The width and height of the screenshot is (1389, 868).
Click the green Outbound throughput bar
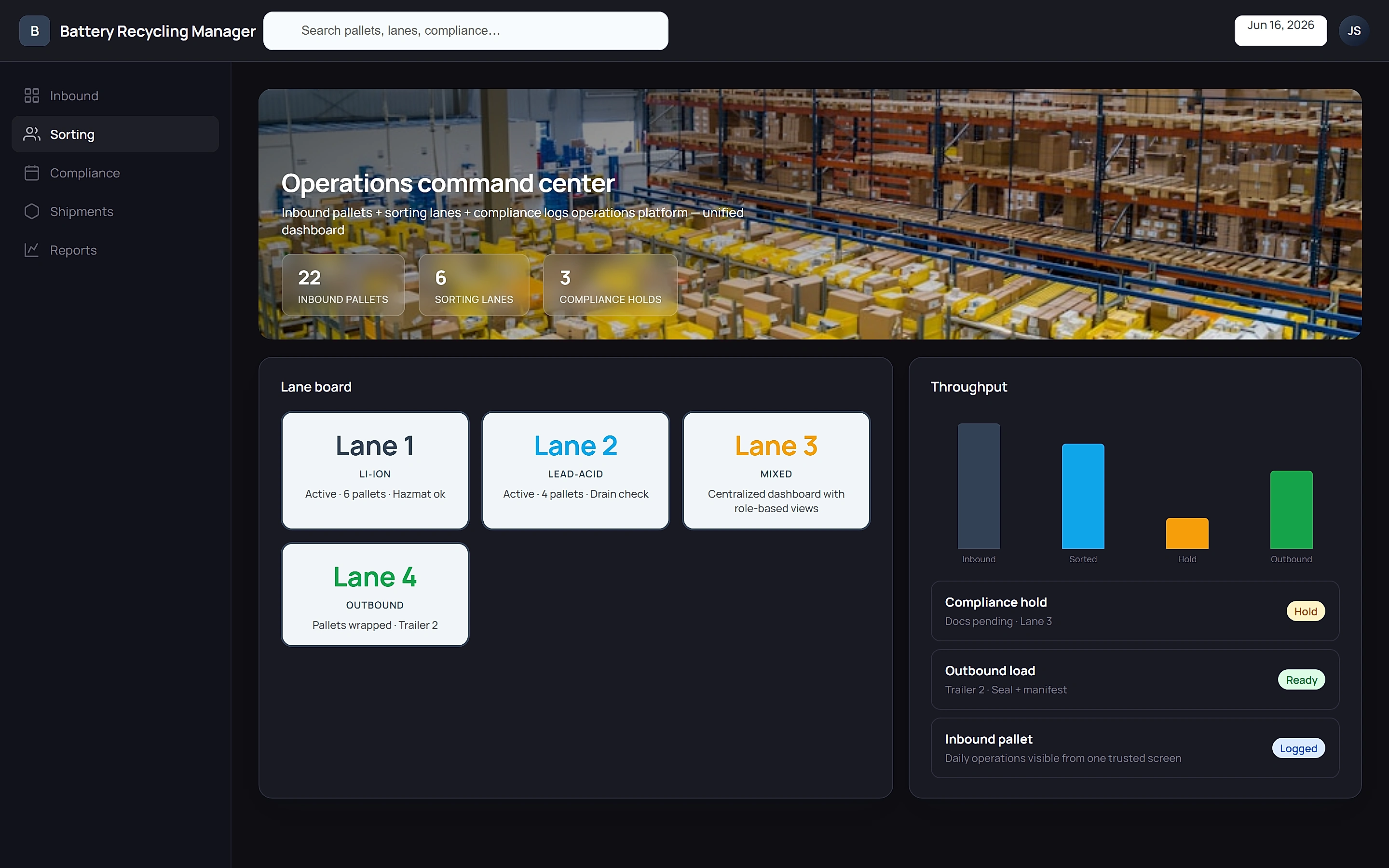(x=1291, y=509)
